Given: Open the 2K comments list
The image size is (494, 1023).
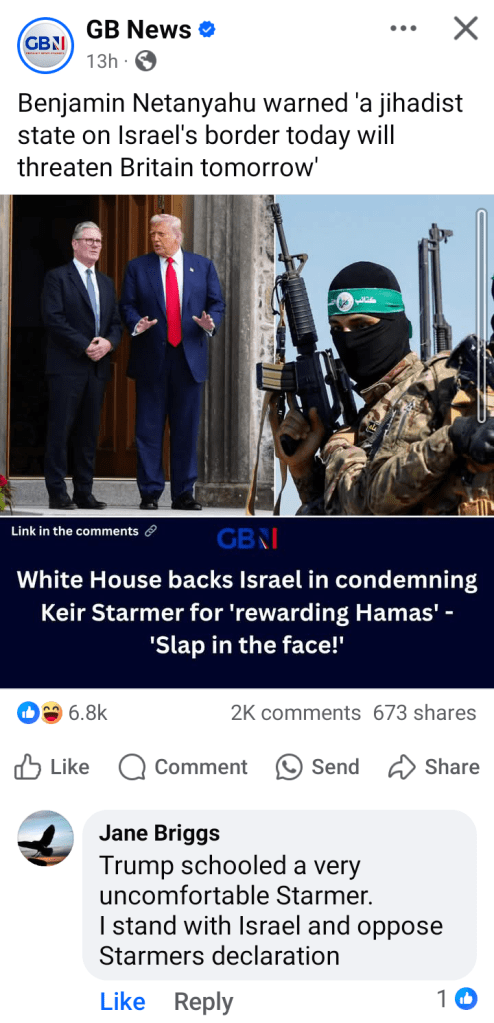Looking at the screenshot, I should pos(296,713).
